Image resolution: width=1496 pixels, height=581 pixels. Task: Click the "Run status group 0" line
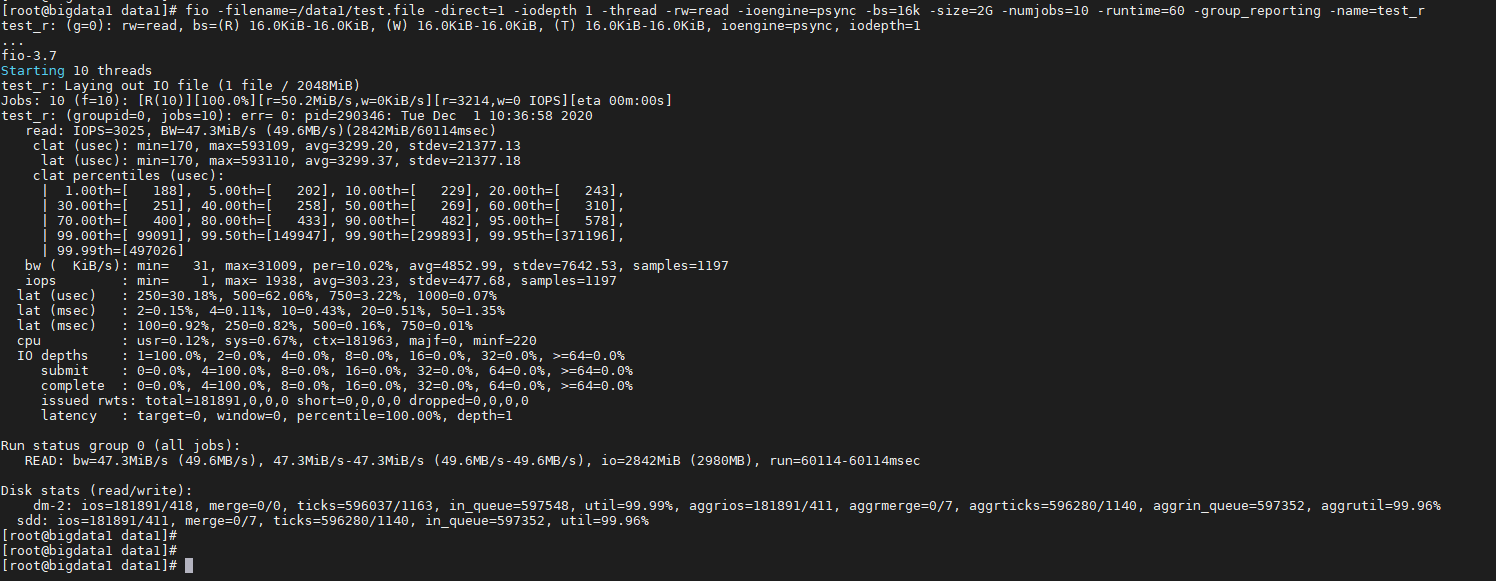tap(120, 445)
